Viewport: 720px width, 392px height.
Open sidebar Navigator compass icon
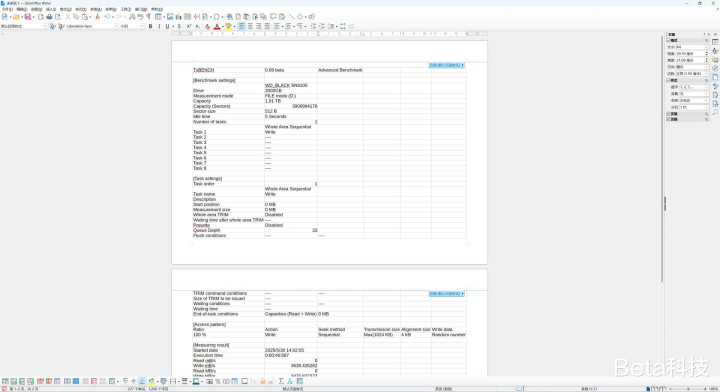(715, 68)
